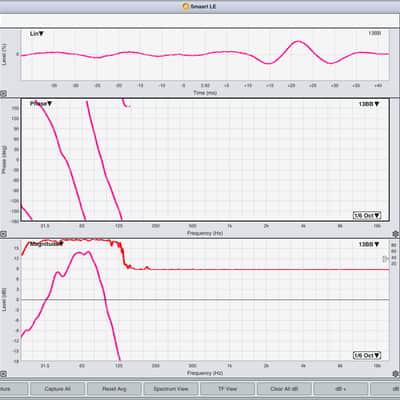Screen dimensions: 400x400
Task: Open the phase plot settings gear
Action: [x=396, y=233]
